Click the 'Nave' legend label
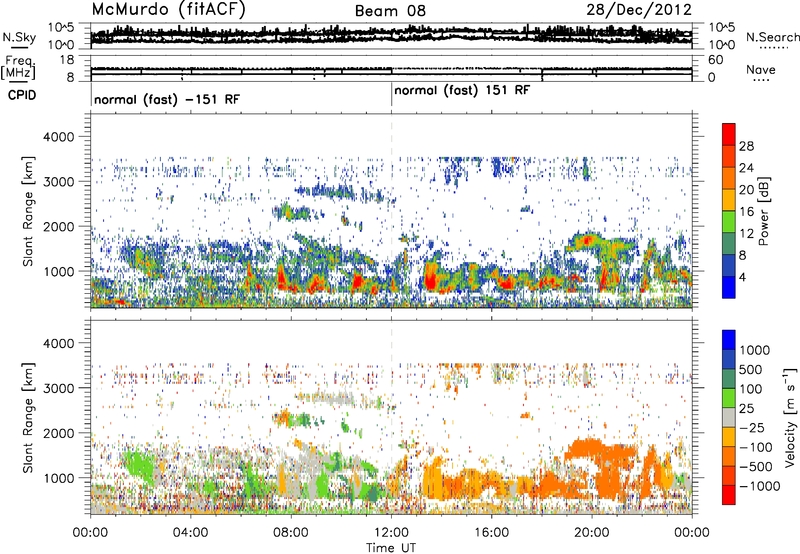 pos(761,69)
